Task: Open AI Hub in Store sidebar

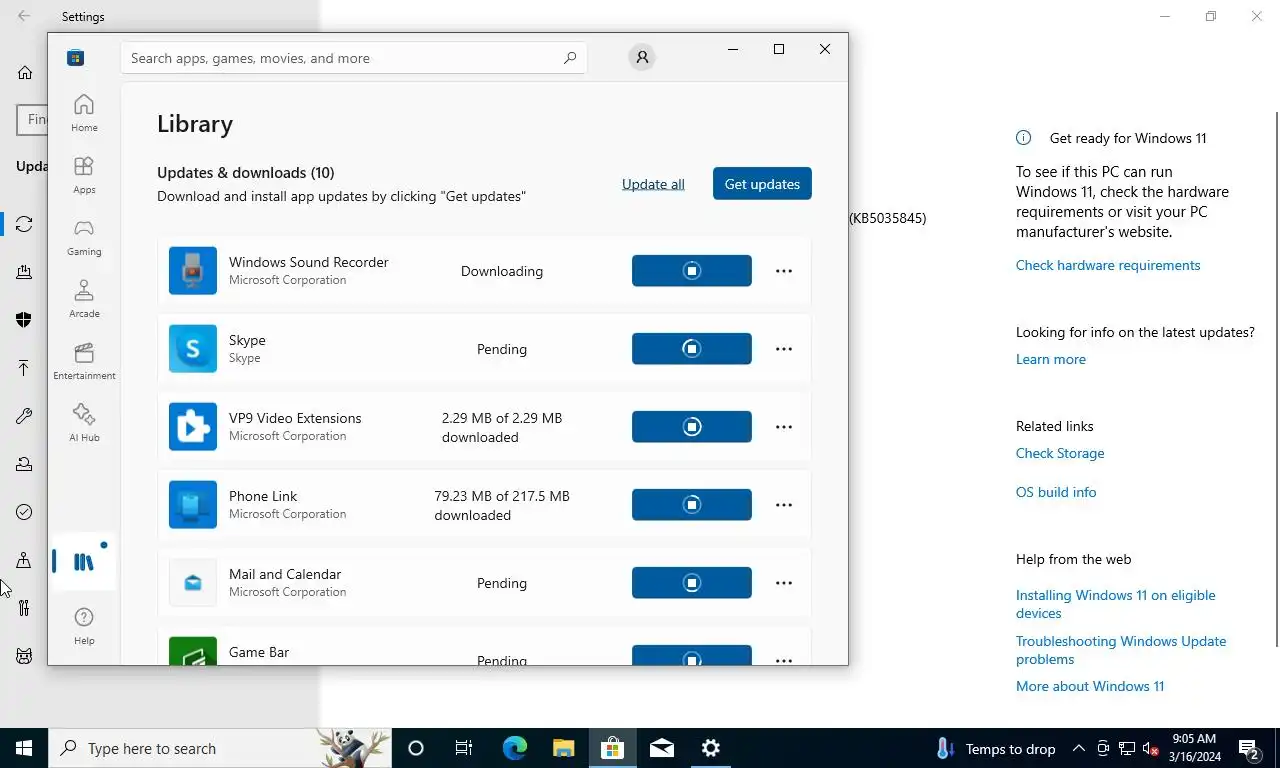Action: click(84, 423)
